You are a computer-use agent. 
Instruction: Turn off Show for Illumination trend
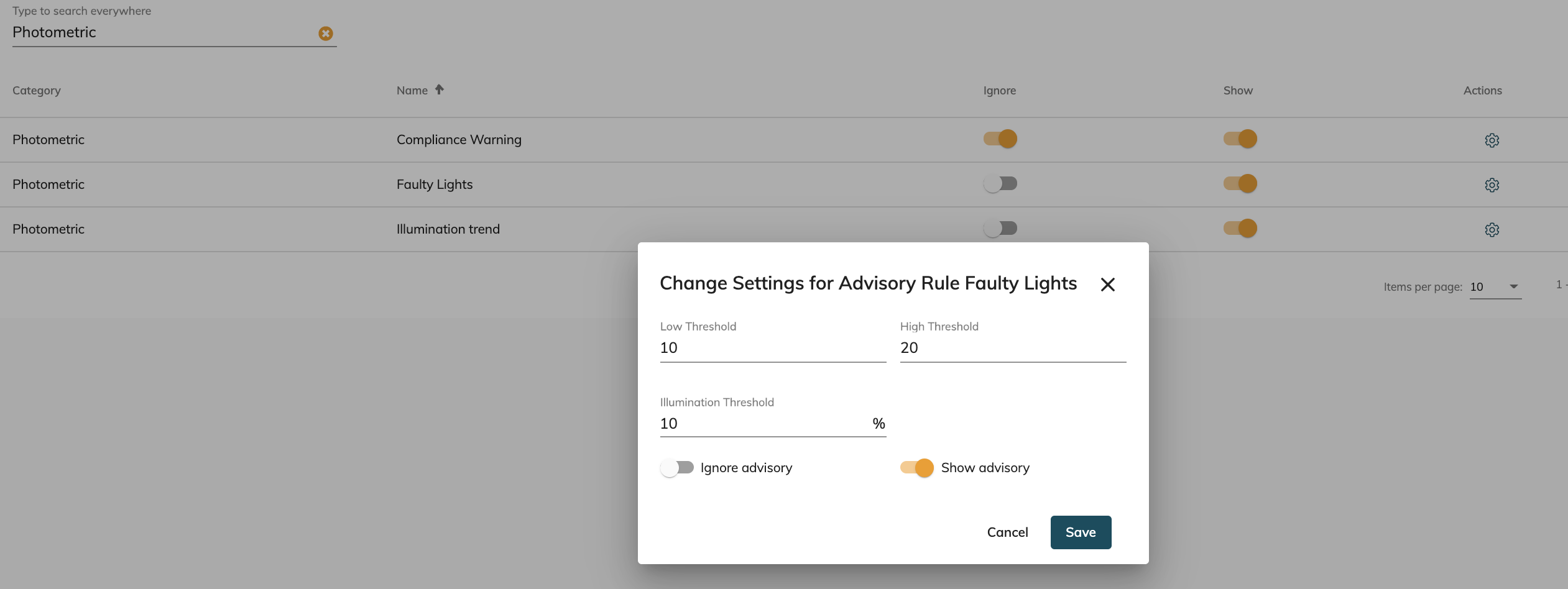(1240, 229)
